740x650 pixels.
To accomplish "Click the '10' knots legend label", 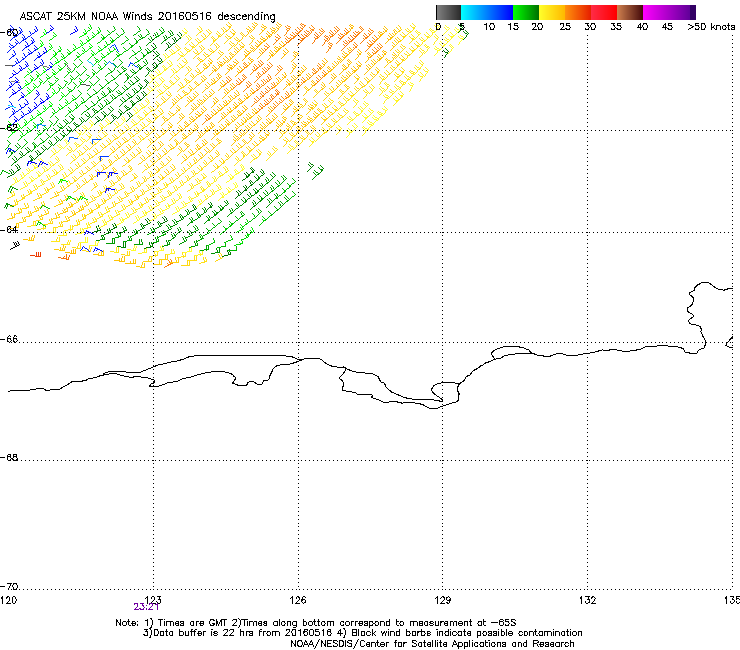I will [x=489, y=27].
